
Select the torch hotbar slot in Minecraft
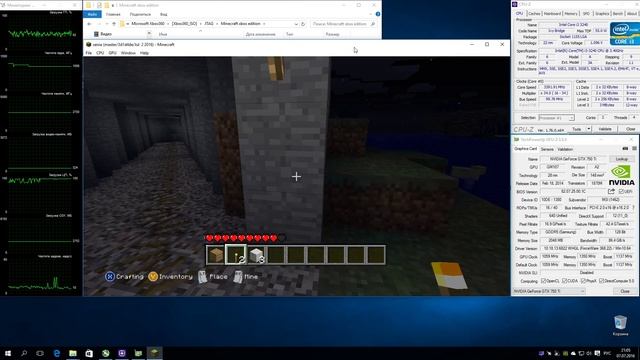236,255
